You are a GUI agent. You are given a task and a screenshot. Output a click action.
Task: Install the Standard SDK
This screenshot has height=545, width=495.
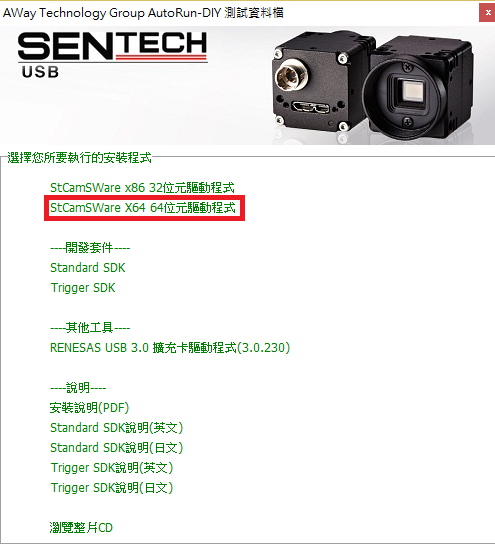(x=88, y=268)
